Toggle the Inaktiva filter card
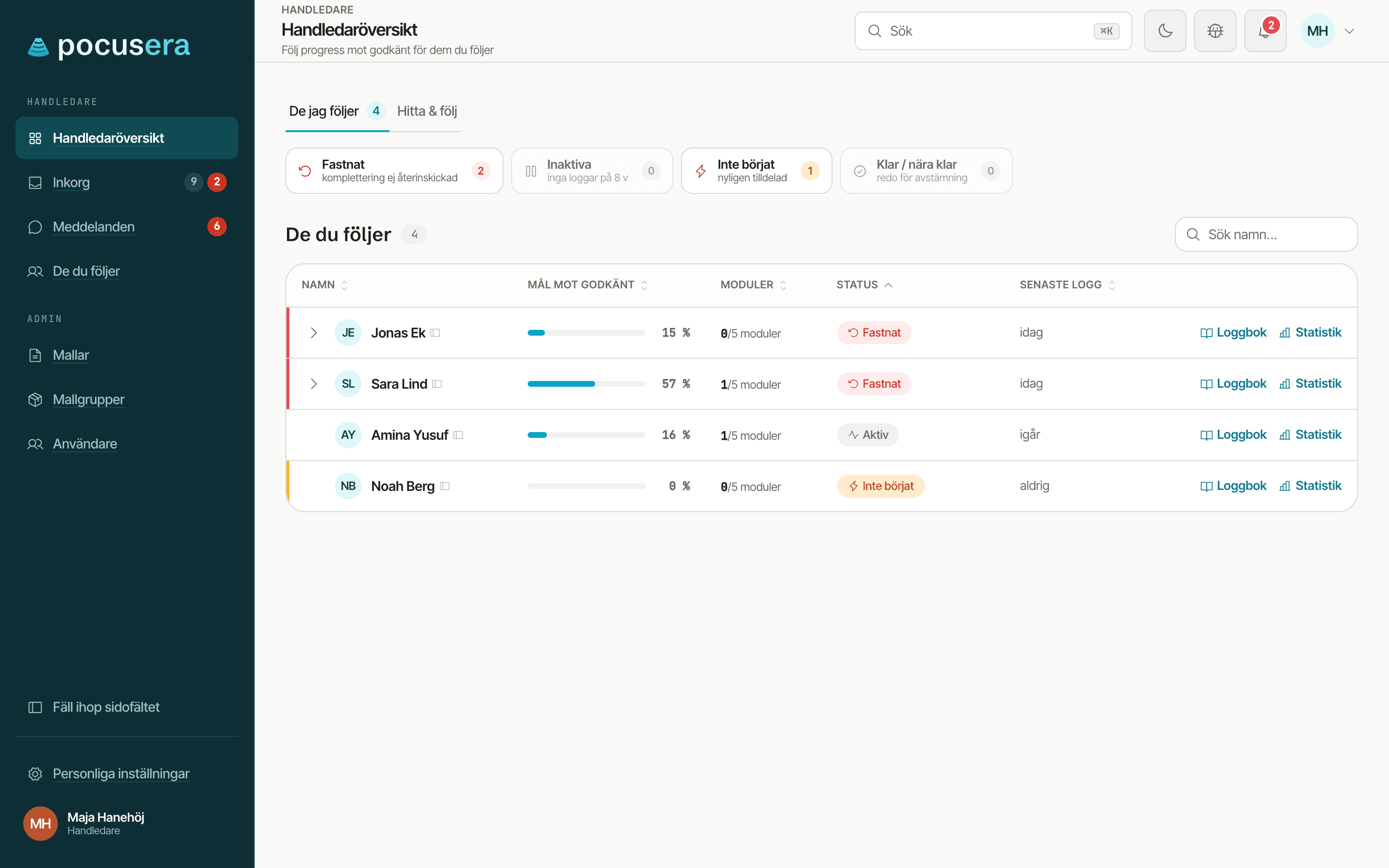The height and width of the screenshot is (868, 1389). (592, 171)
